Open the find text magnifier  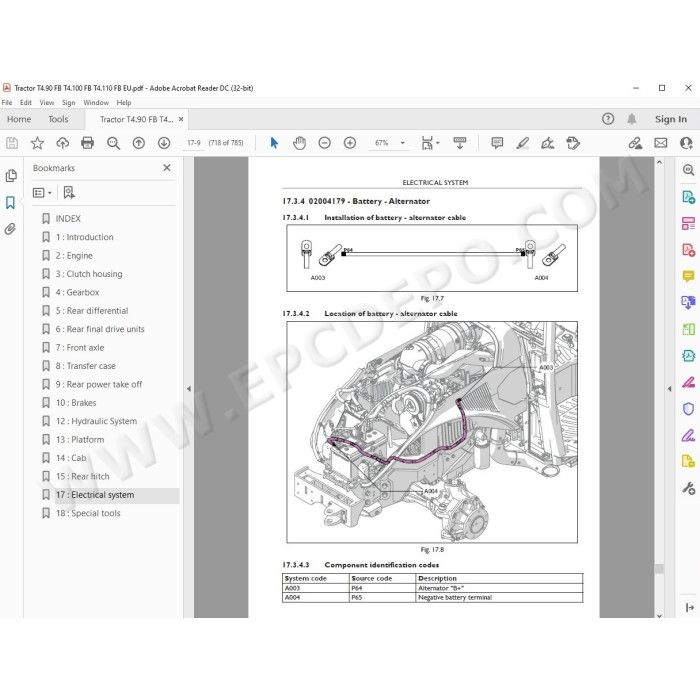coord(113,143)
